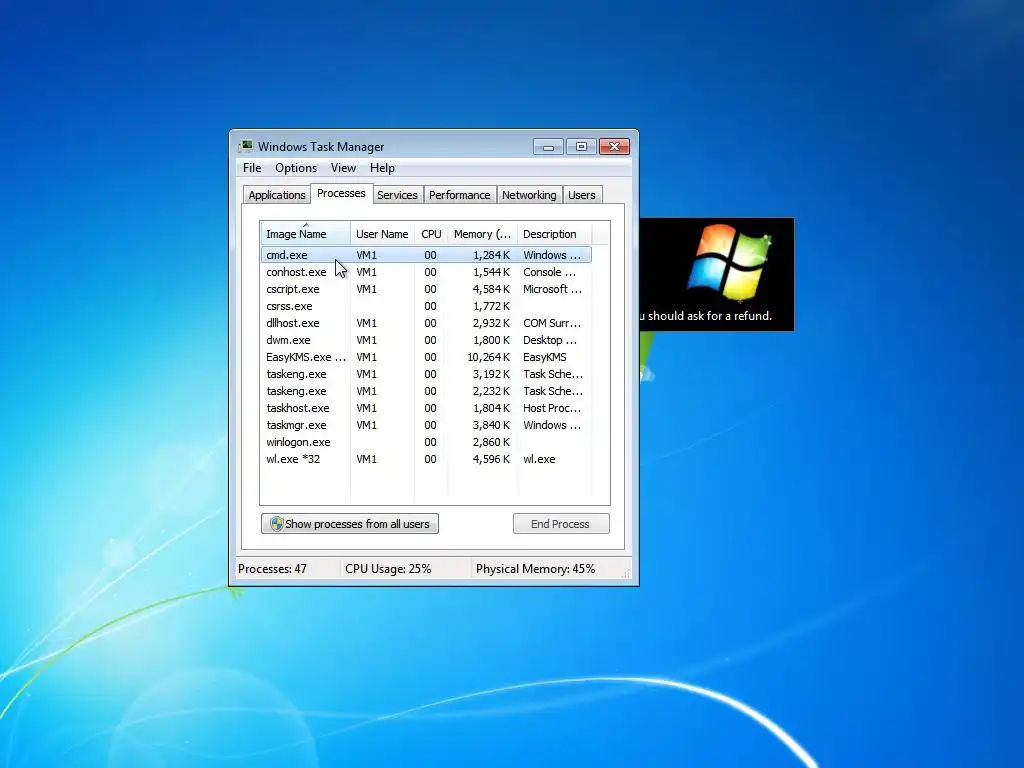Sort by the CPU column header
1024x768 pixels.
[431, 234]
